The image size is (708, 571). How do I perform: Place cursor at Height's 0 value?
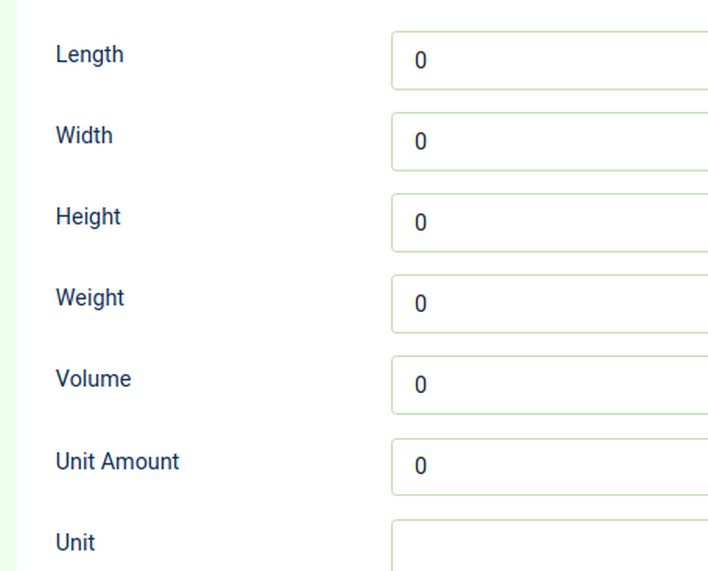pyautogui.click(x=421, y=223)
